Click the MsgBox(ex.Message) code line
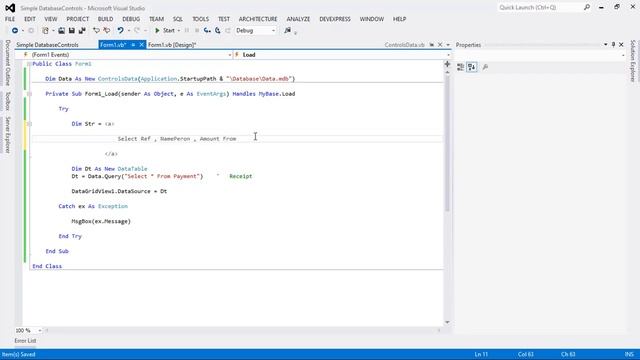This screenshot has height=360, width=640. point(101,221)
